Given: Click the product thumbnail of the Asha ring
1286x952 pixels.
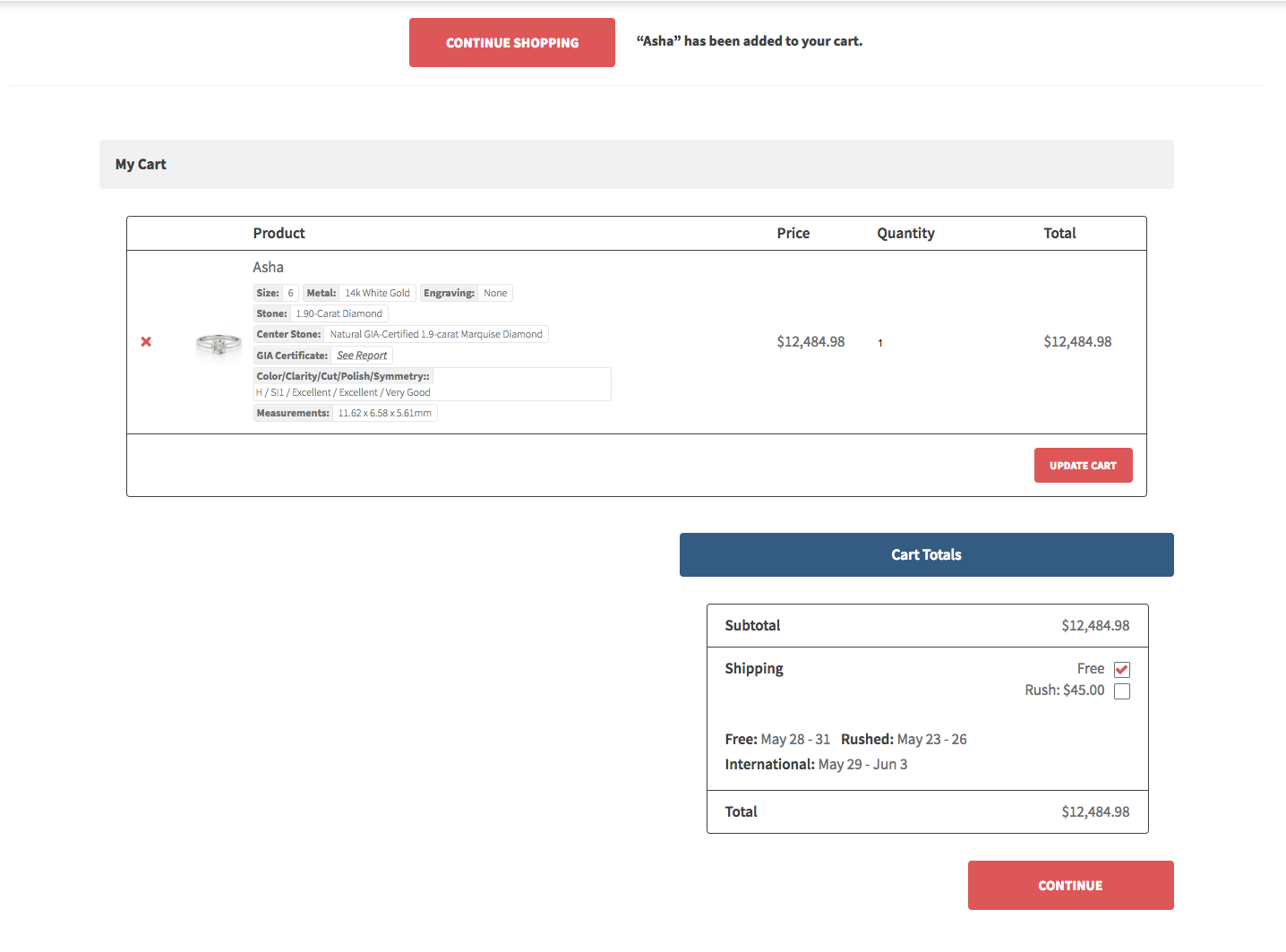Looking at the screenshot, I should coord(218,343).
